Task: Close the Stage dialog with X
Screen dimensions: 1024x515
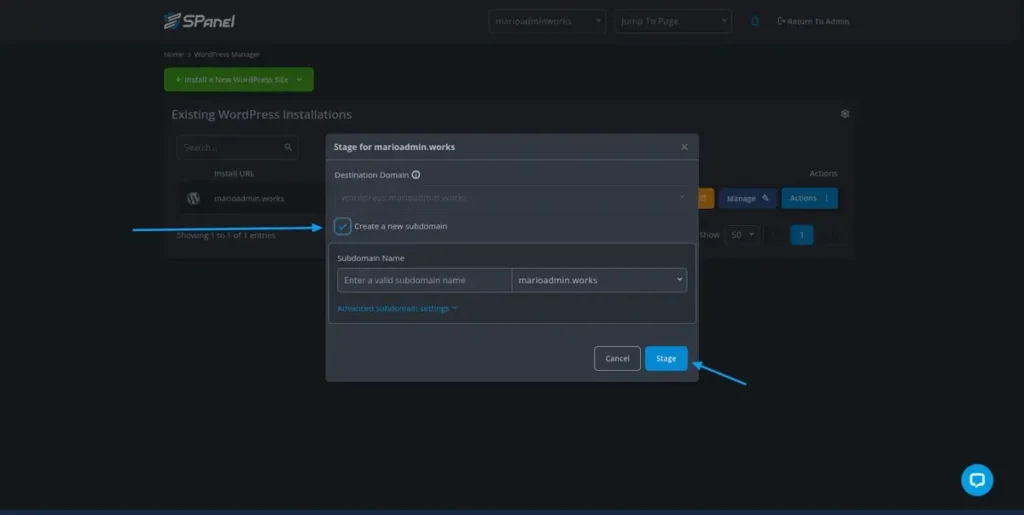Action: pos(684,147)
